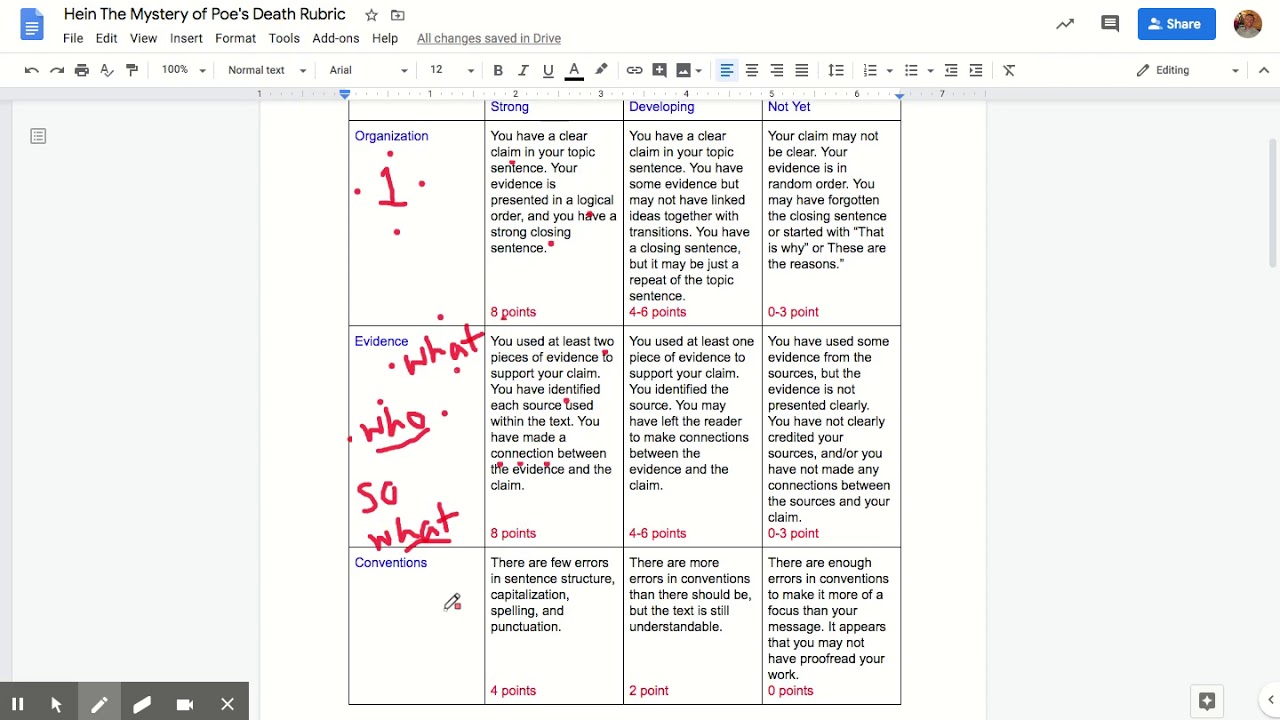This screenshot has width=1280, height=720.
Task: Open the Add-ons menu
Action: 336,38
